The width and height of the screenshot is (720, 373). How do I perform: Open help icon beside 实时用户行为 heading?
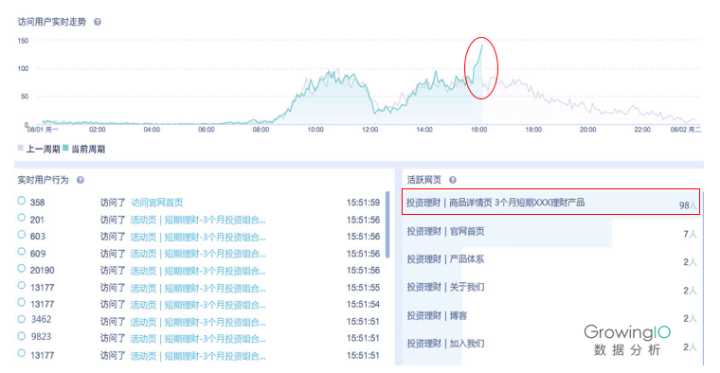[x=80, y=180]
